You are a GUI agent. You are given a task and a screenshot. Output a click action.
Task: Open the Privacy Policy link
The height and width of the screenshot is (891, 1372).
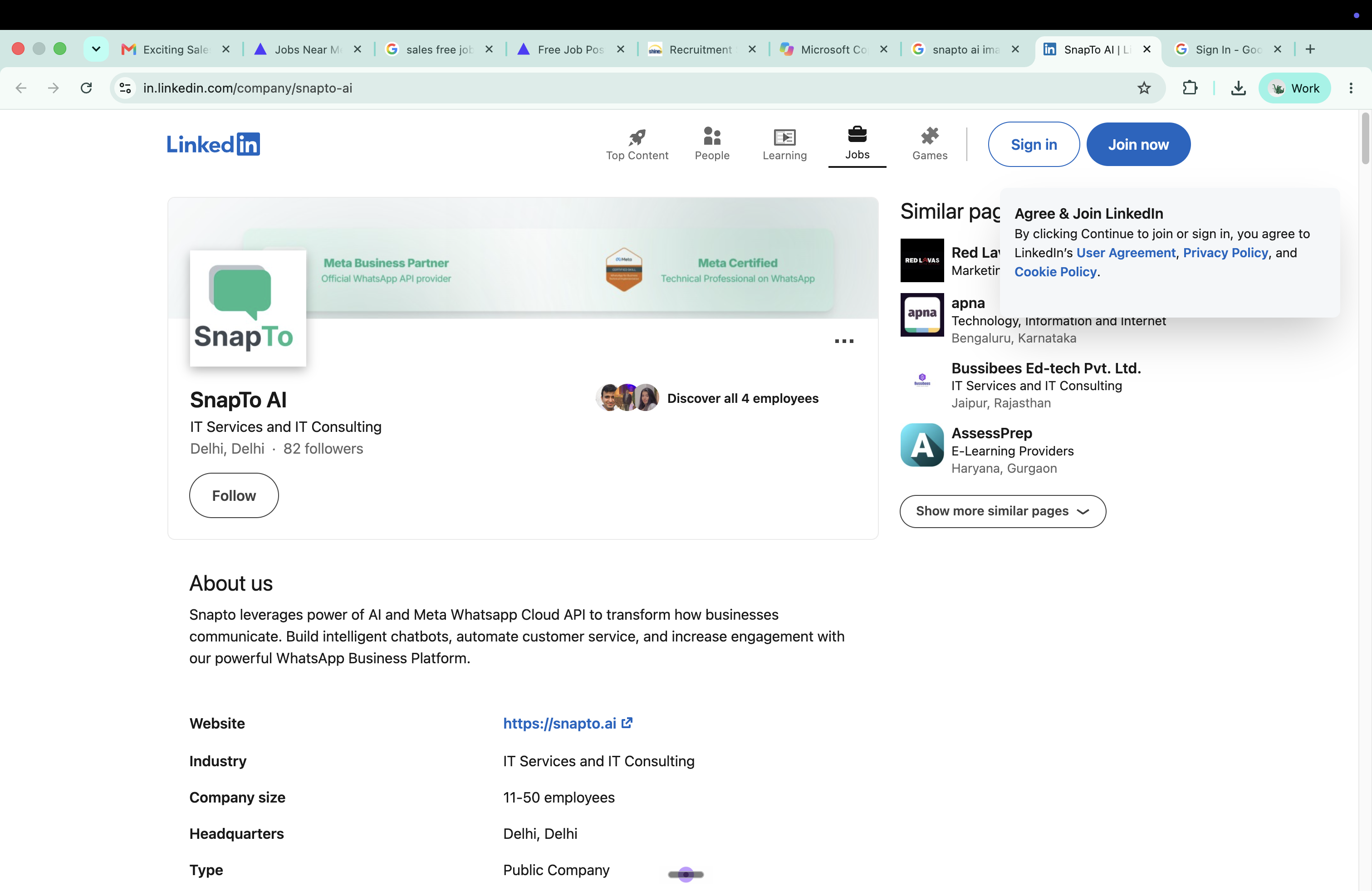[1225, 253]
